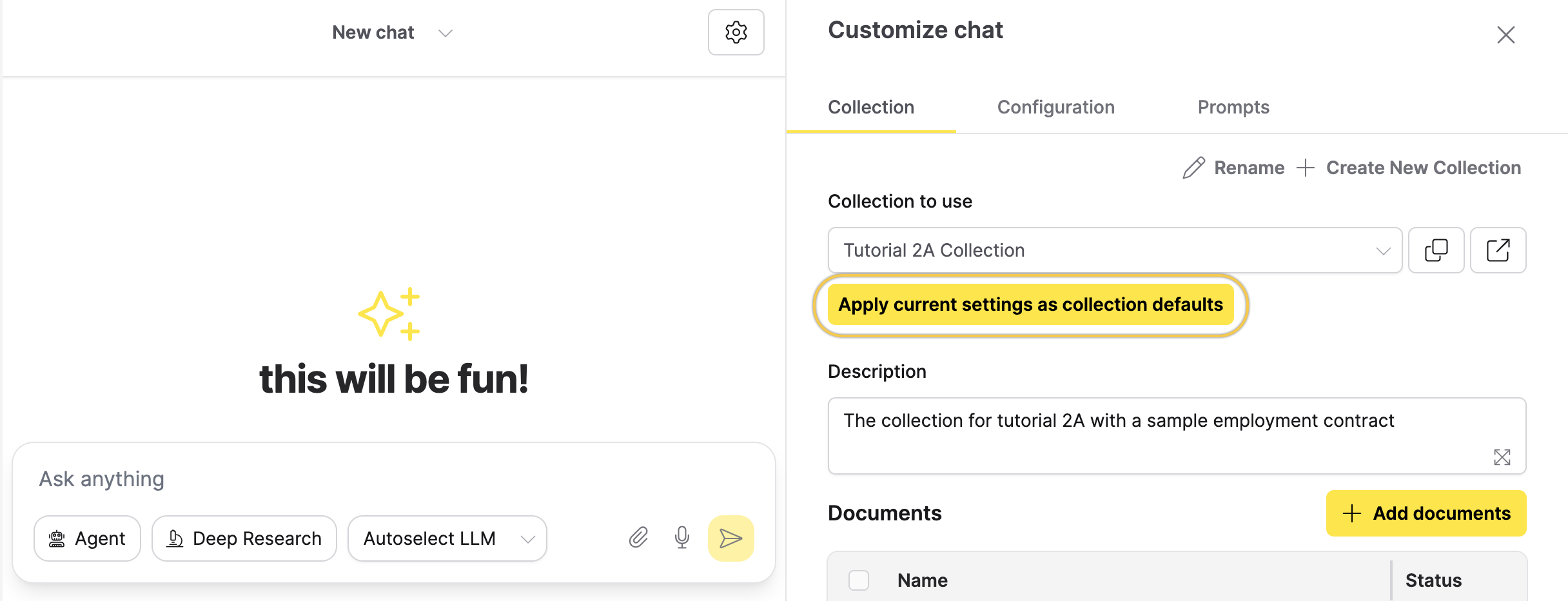Expand the Tutorial 2A Collection dropdown
This screenshot has width=1568, height=601.
pyautogui.click(x=1115, y=250)
